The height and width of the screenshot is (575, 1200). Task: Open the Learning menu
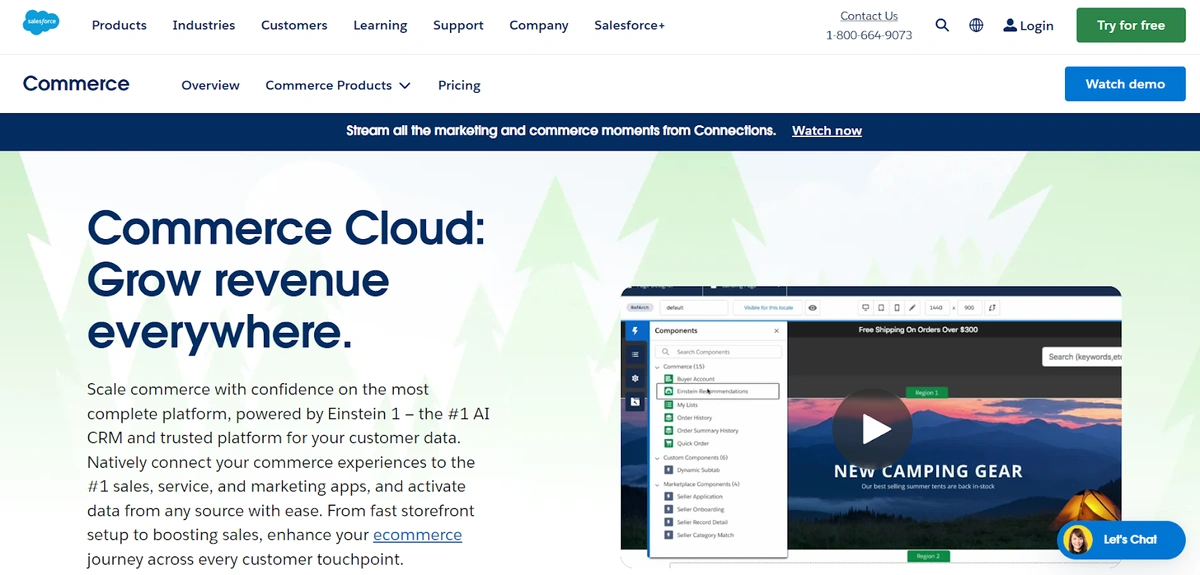click(x=380, y=25)
